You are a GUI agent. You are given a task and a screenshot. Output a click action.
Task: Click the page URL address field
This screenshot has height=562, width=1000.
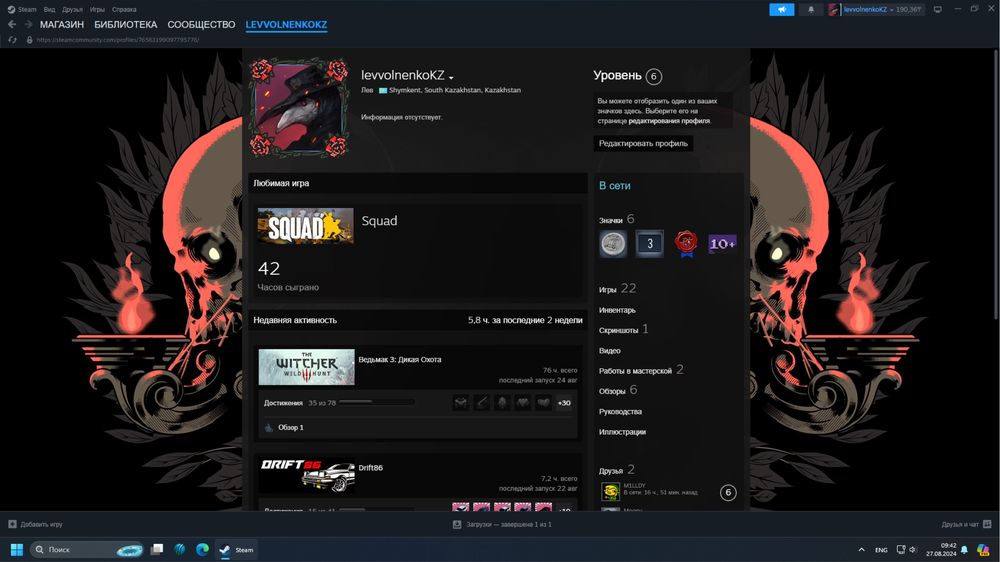(117, 40)
